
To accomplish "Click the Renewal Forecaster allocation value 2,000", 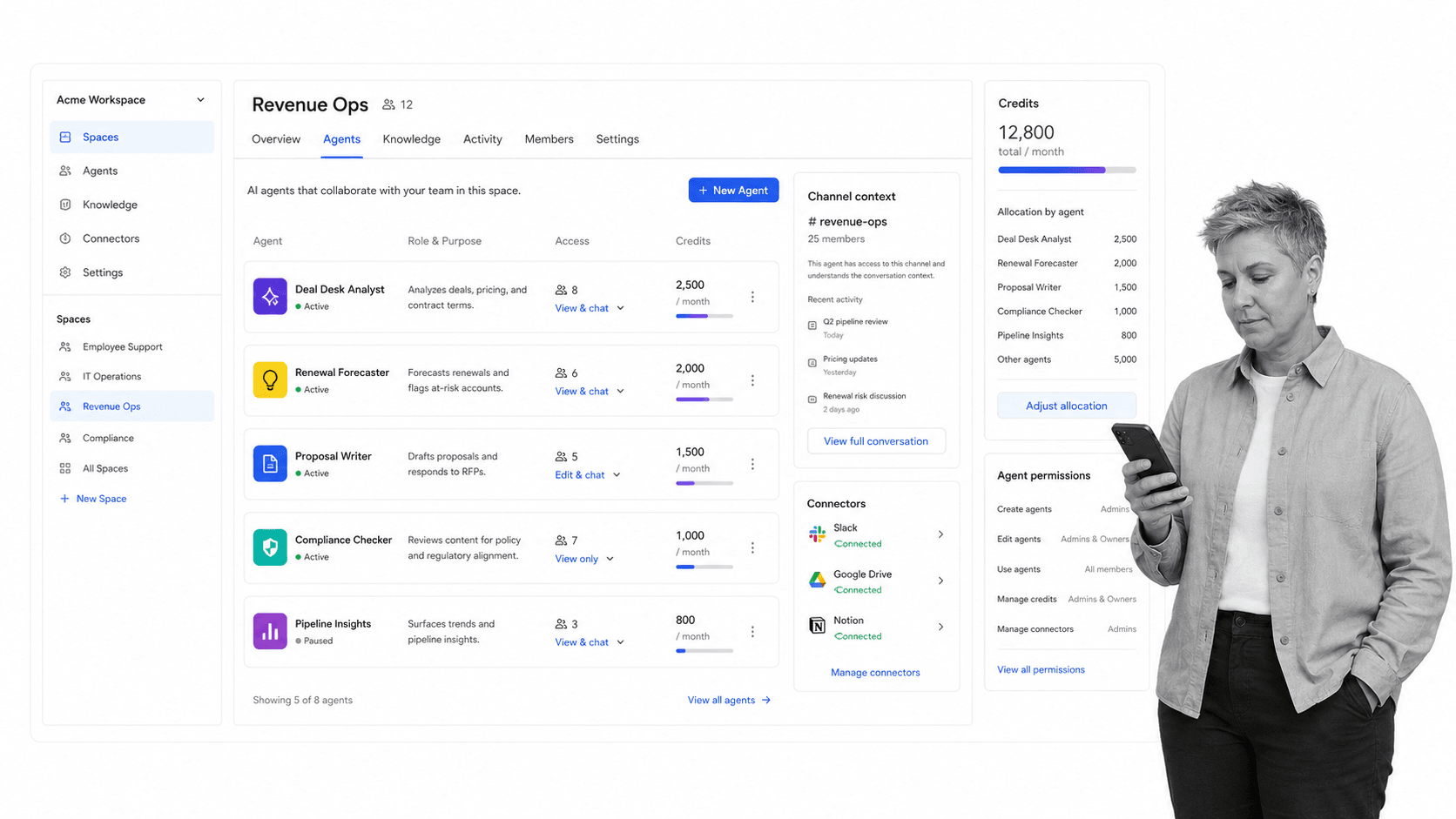I will click(1124, 263).
